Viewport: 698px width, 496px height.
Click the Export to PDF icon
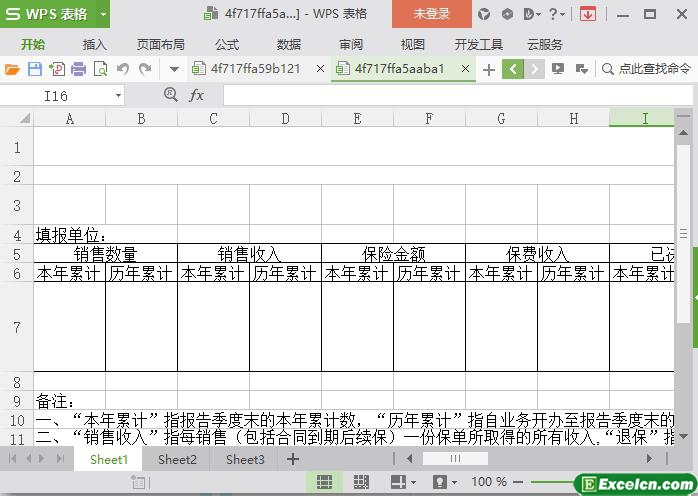coord(57,69)
